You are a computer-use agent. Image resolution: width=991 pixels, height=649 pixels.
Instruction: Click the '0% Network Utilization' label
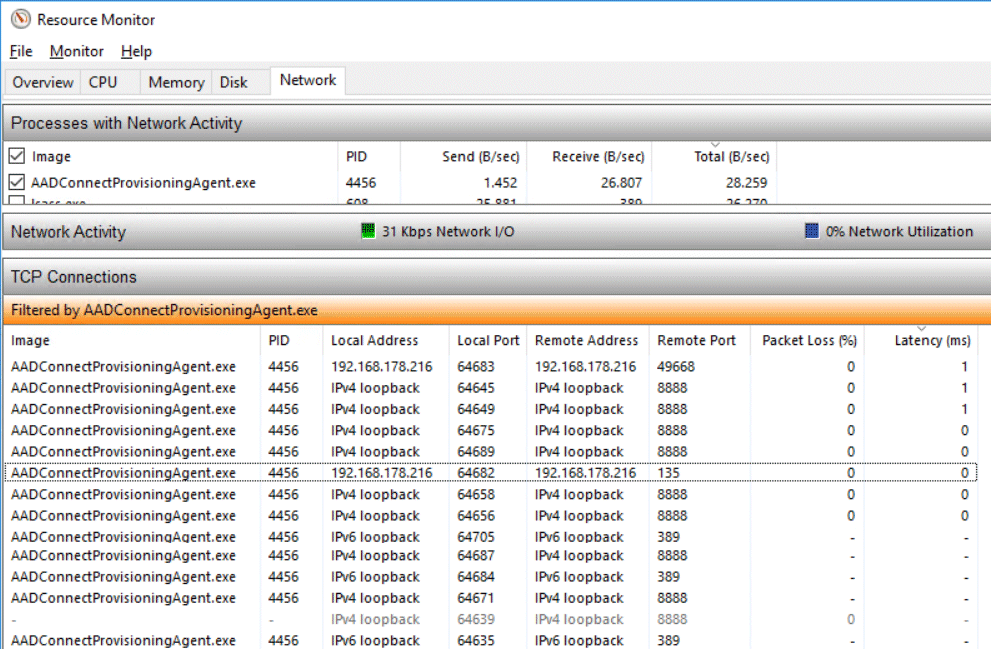point(899,231)
